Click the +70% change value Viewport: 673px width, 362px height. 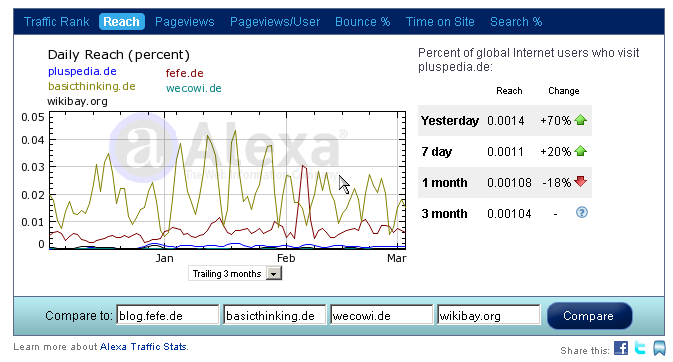[555, 121]
